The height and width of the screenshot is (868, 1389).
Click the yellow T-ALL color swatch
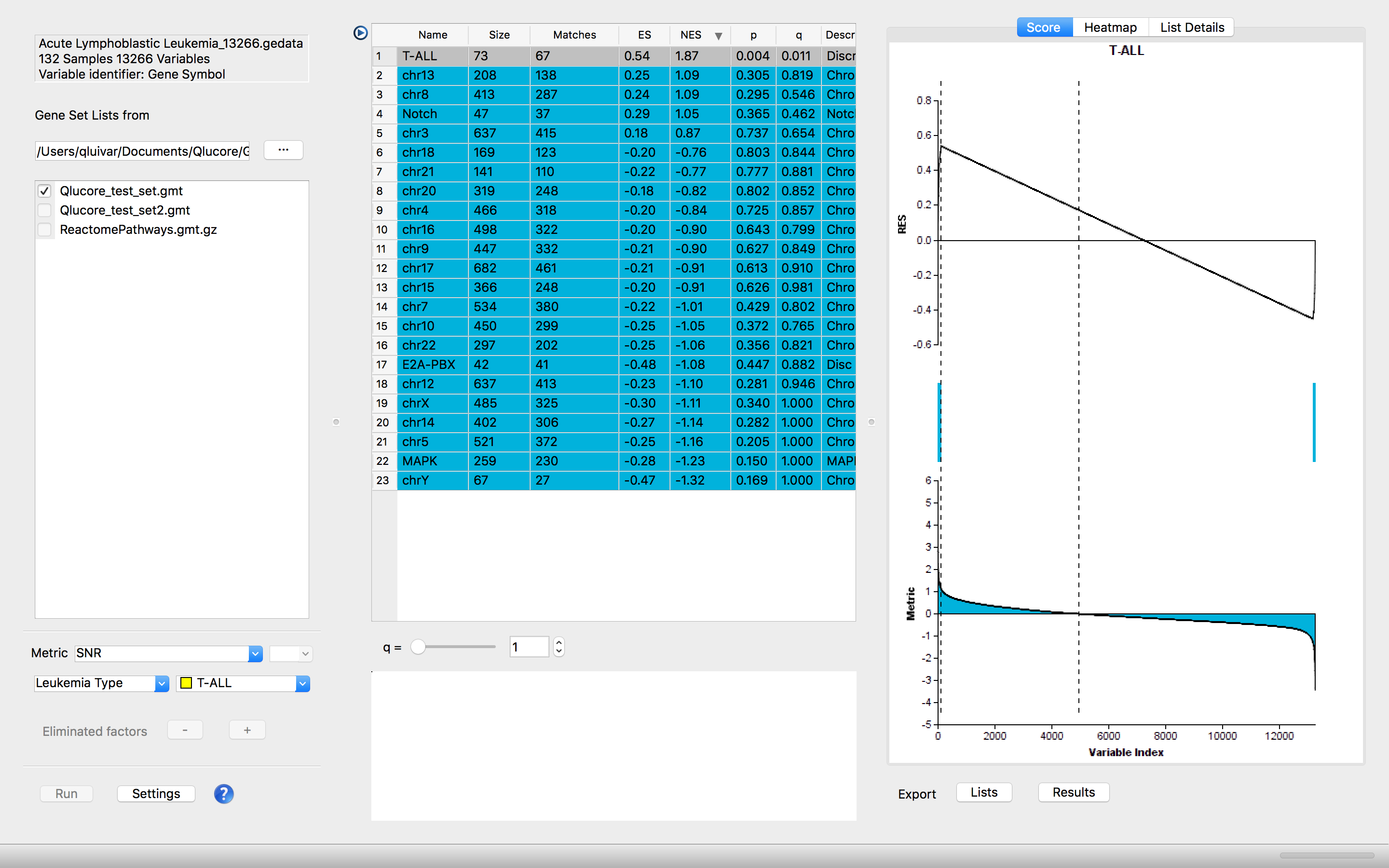pos(186,683)
